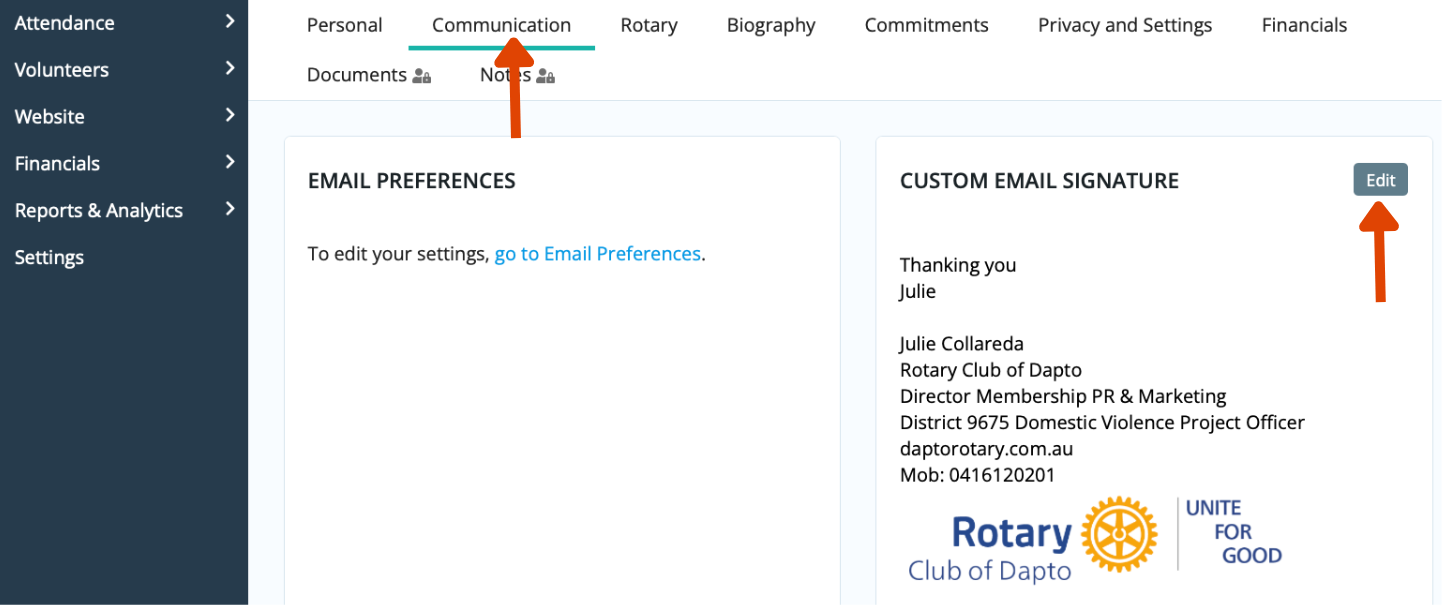
Task: Expand the Financials sidebar chevron
Action: pos(230,162)
